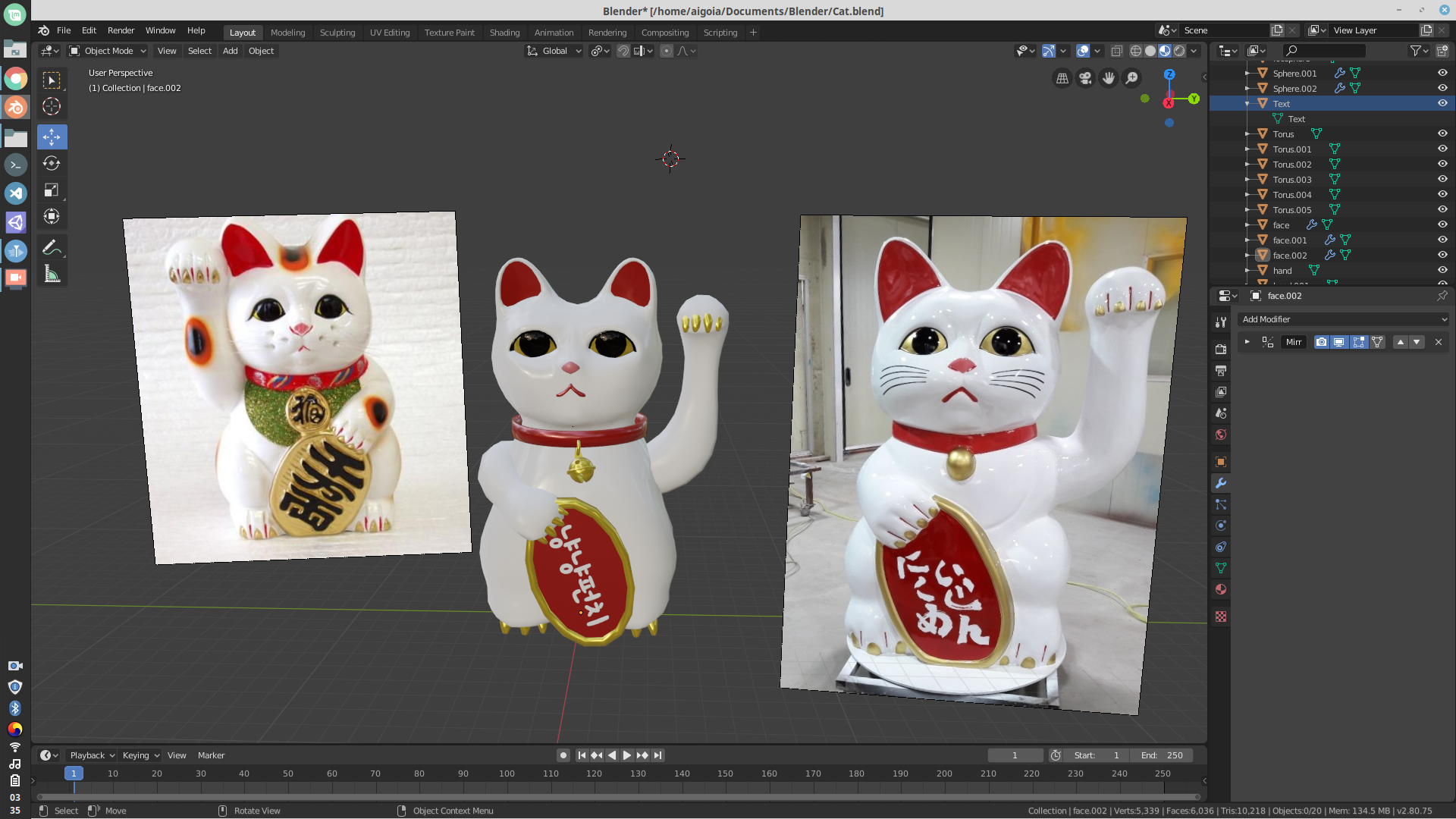Open the Output properties tab
The height and width of the screenshot is (819, 1456).
point(1221,371)
